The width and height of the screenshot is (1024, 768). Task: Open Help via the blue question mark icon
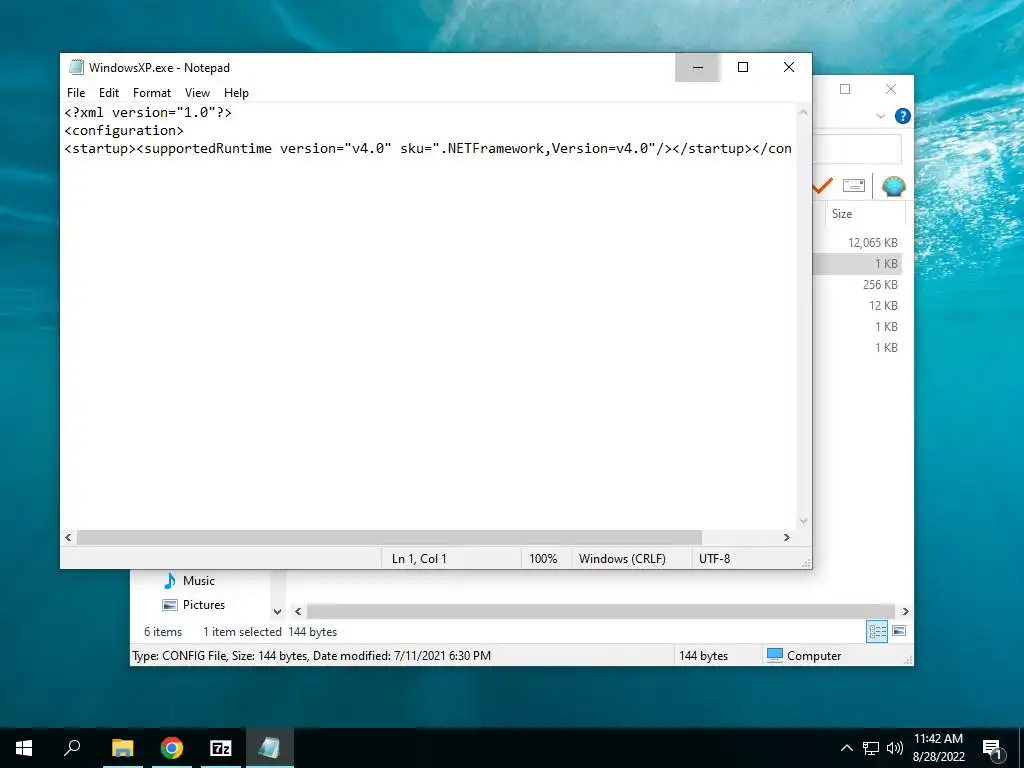point(903,116)
